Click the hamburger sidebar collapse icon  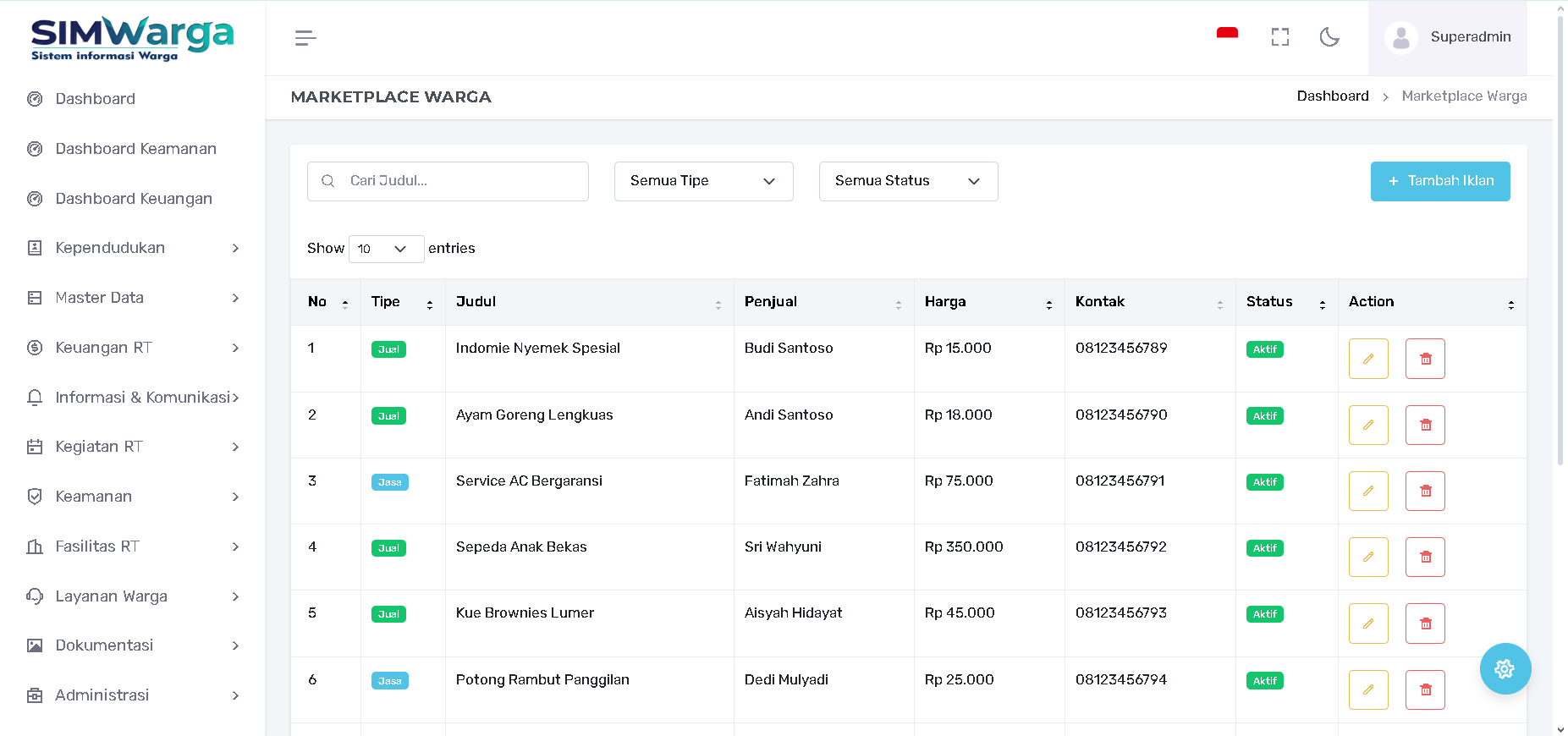coord(305,38)
